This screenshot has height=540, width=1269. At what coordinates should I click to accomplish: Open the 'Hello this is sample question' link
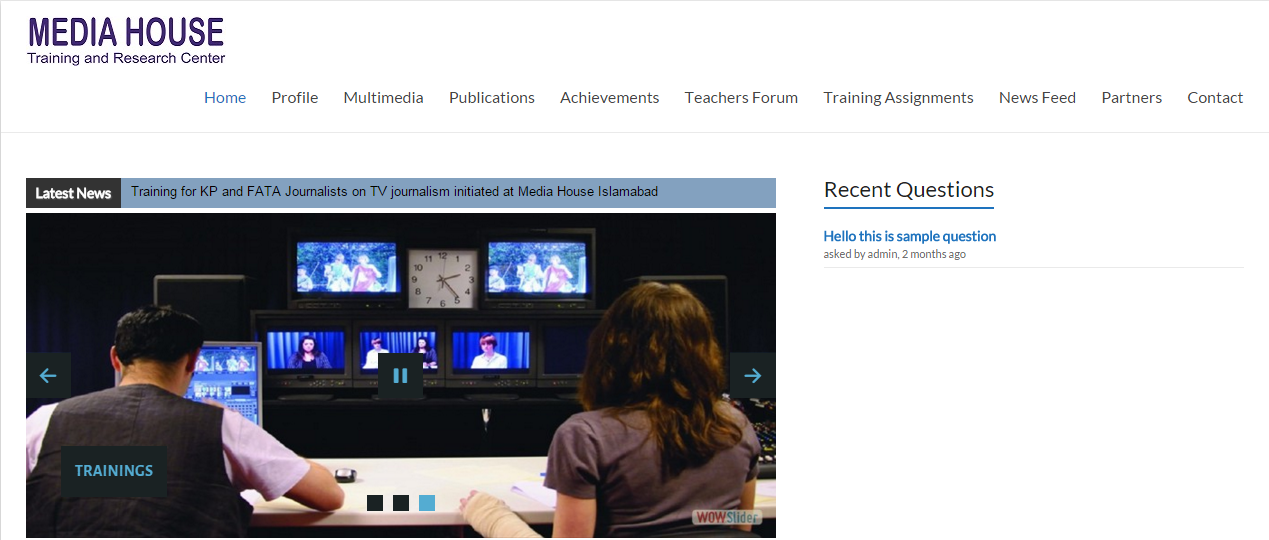(909, 236)
